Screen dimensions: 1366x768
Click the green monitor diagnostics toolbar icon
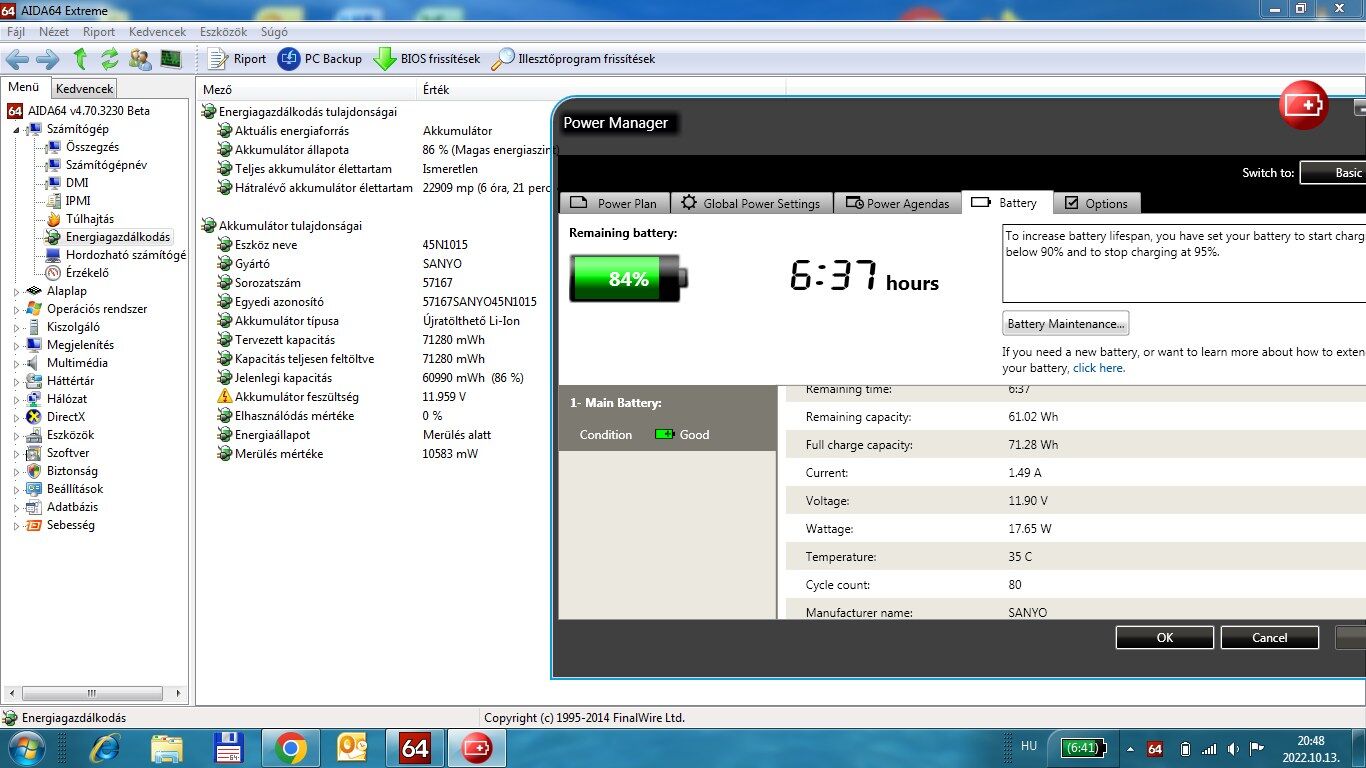tap(170, 59)
